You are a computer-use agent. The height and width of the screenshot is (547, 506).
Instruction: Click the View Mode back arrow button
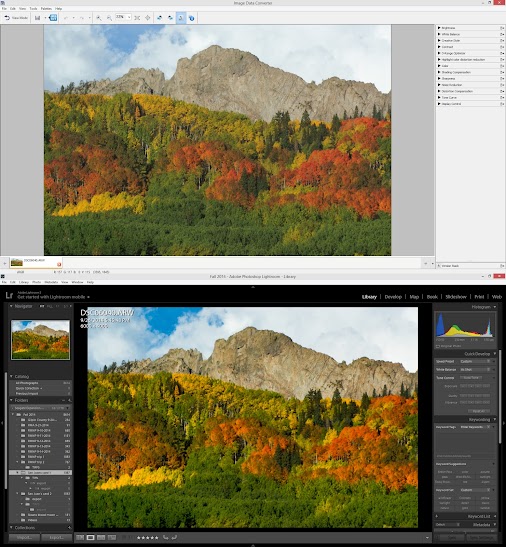click(16, 18)
